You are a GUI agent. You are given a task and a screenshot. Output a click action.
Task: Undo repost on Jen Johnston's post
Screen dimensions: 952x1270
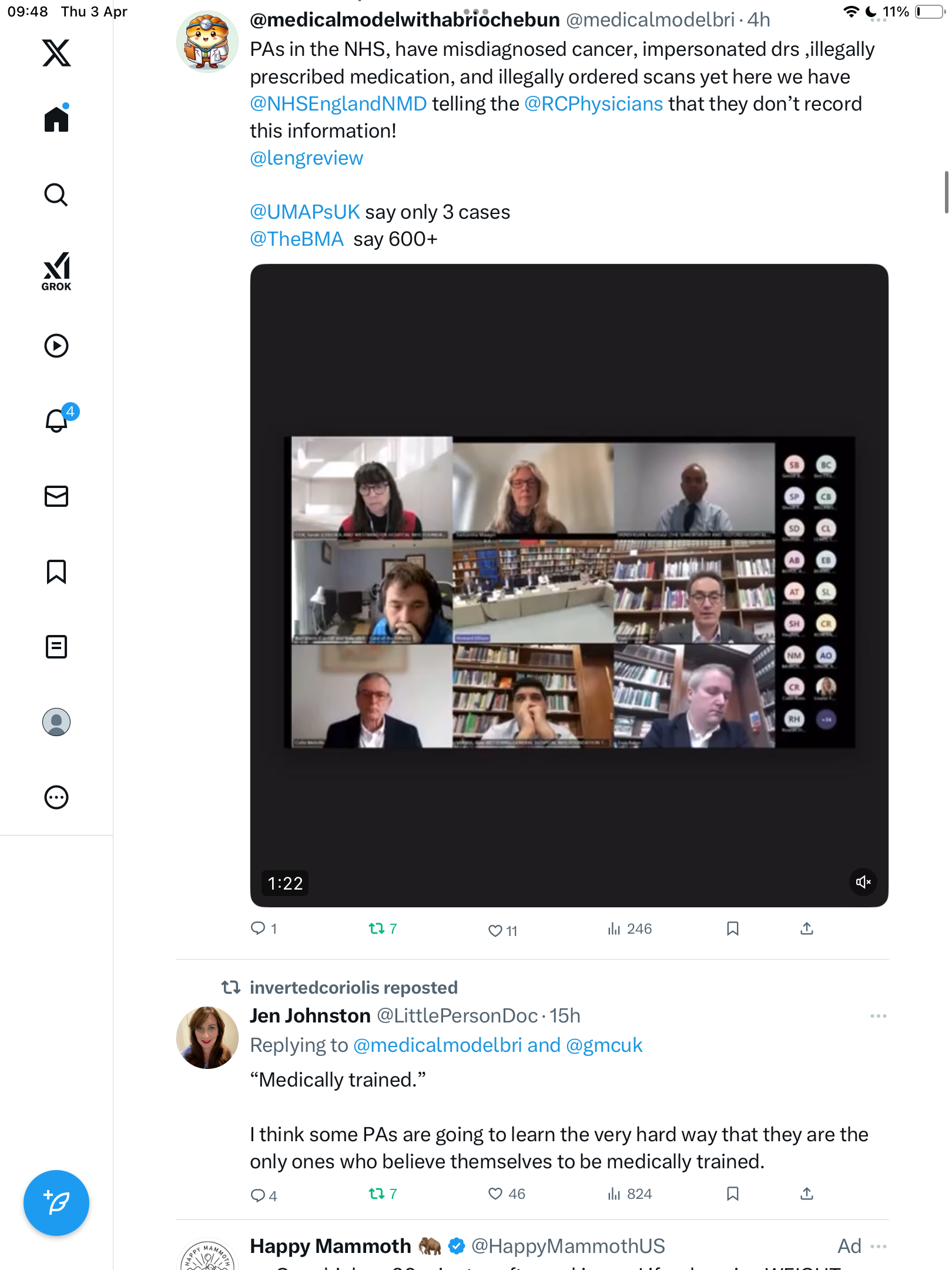click(383, 1194)
